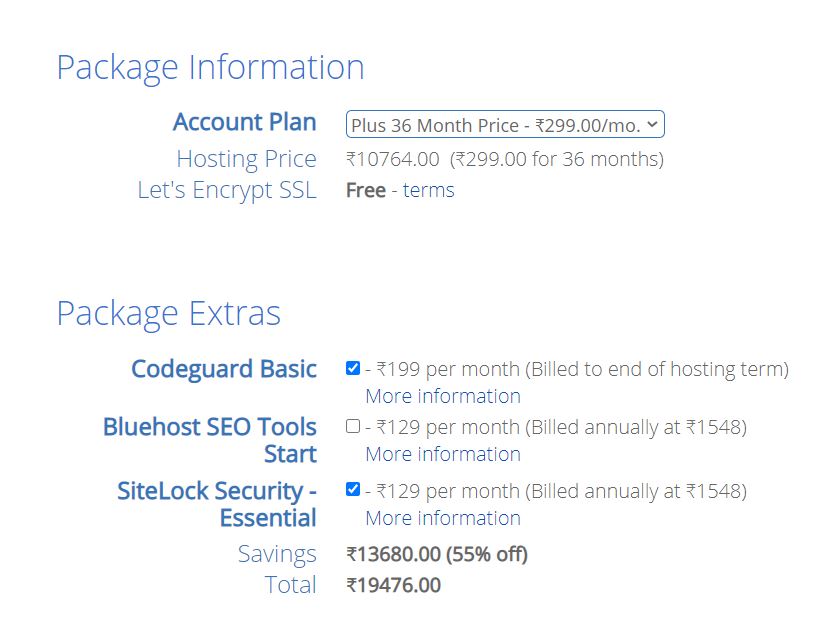Click the ₹10764.00 hosting price value

(392, 159)
